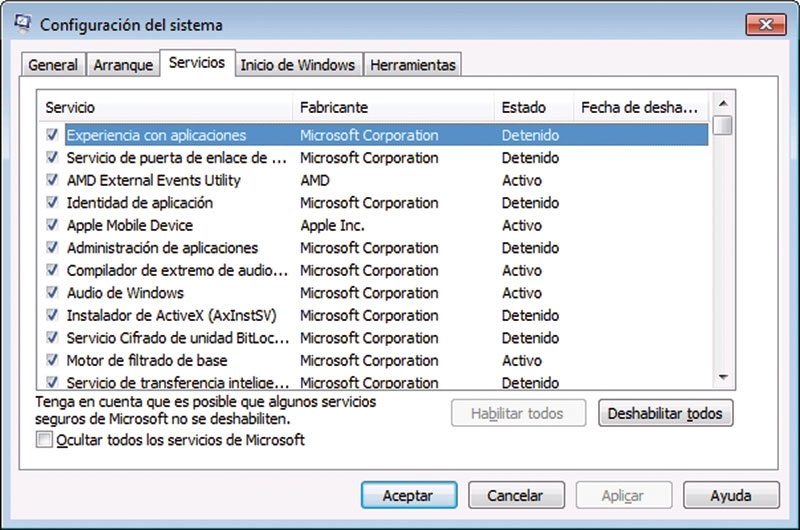
Task: Click Detenido status of Identidad de aplicación
Action: [530, 203]
